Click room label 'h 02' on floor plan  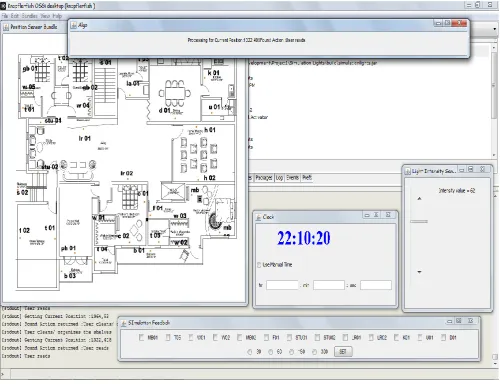(209, 178)
